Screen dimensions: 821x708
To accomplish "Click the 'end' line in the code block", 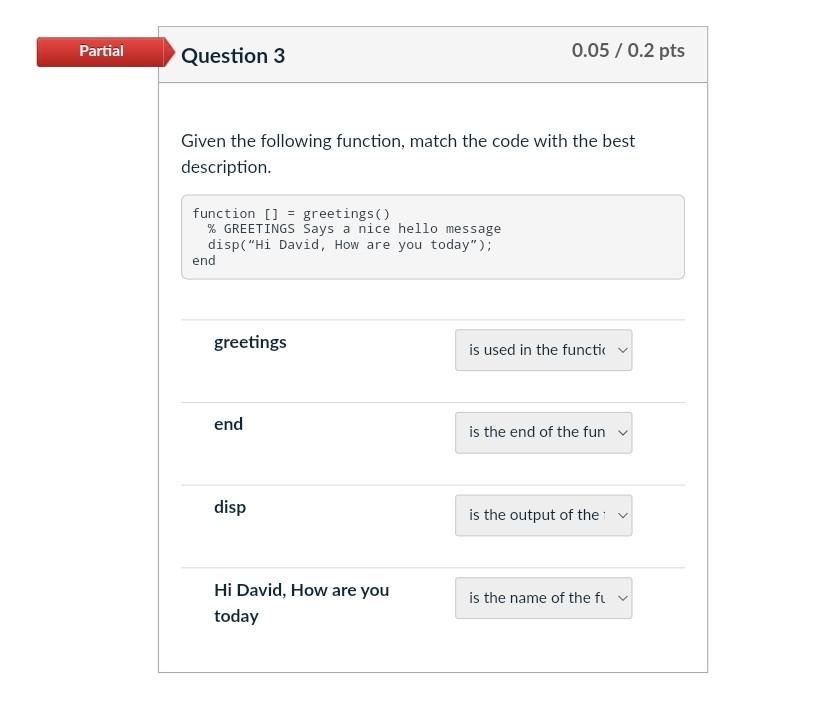I will click(204, 260).
